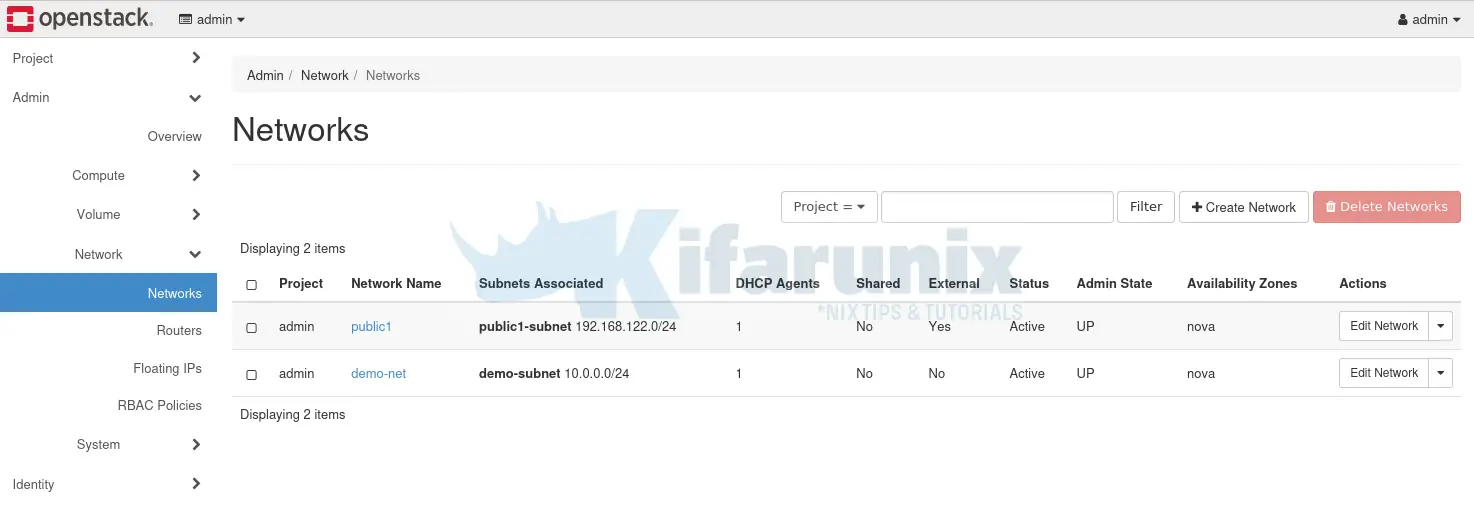Expand the System sidebar group
This screenshot has width=1474, height=520.
(137, 444)
